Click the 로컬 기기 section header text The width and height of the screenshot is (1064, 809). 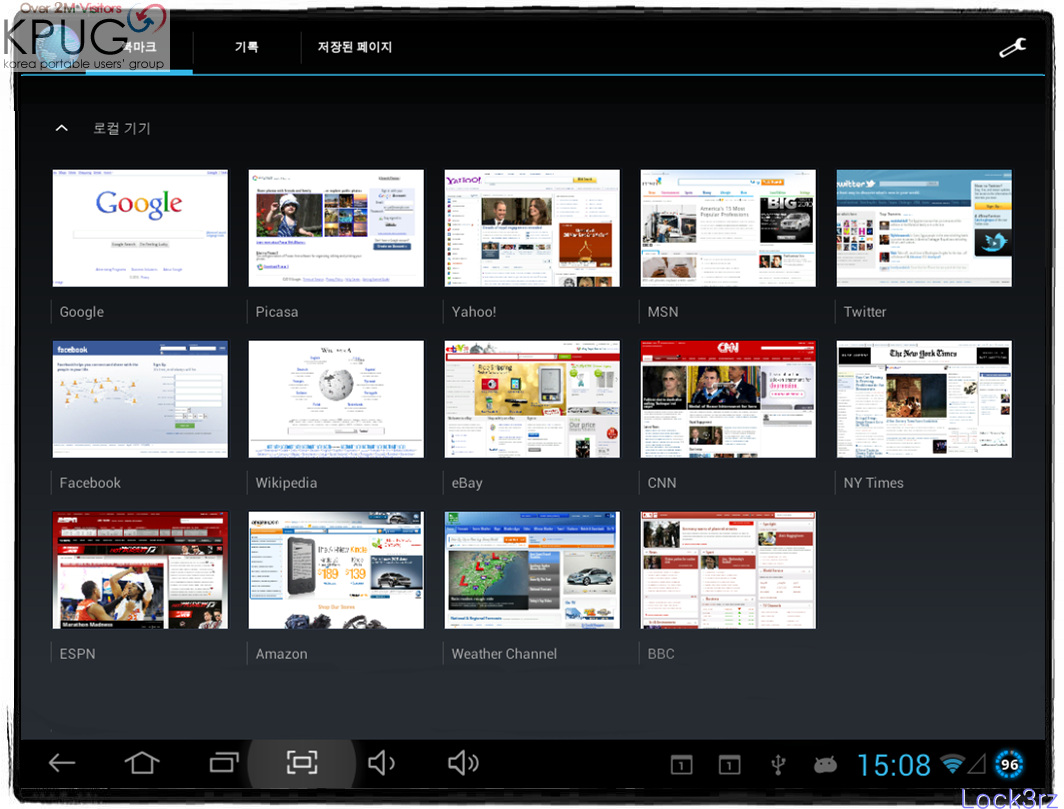click(x=122, y=128)
